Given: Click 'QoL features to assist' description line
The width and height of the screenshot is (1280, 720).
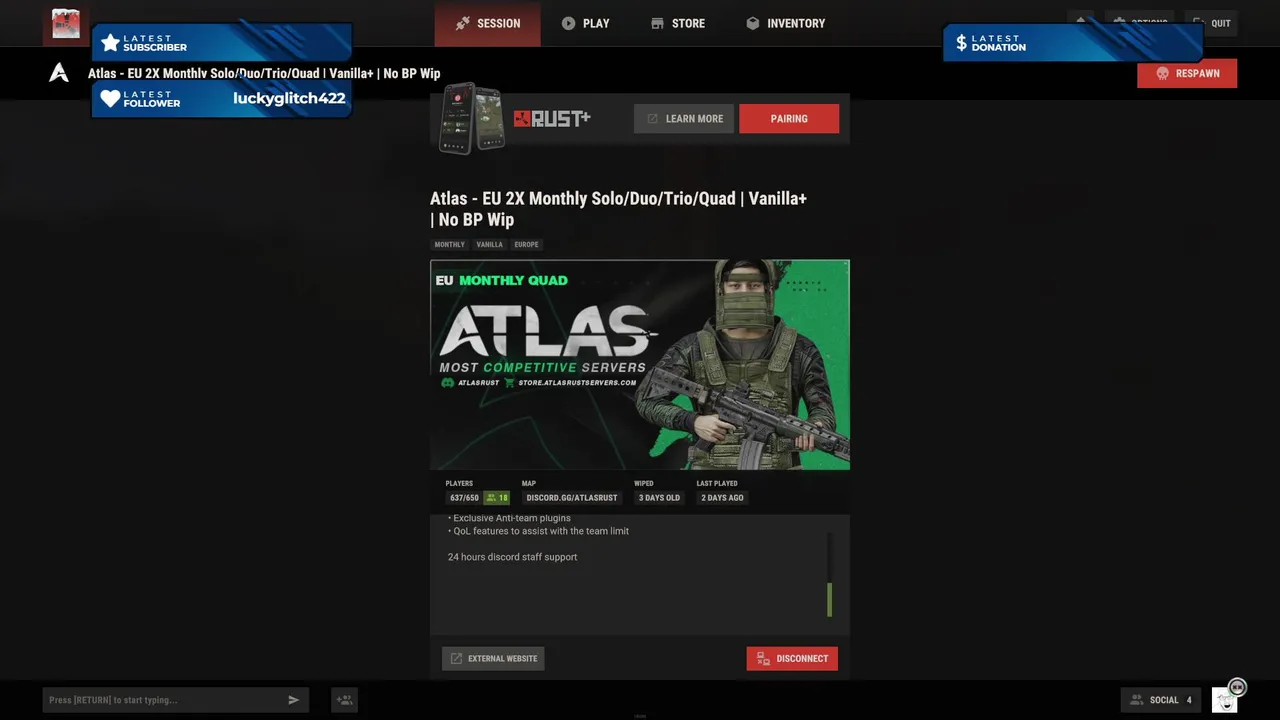Looking at the screenshot, I should pyautogui.click(x=538, y=531).
